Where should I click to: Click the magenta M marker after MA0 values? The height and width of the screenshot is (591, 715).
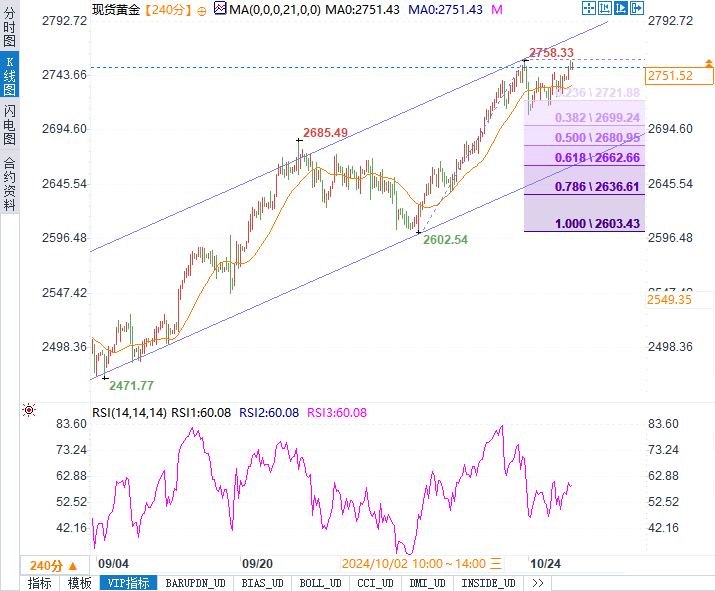[x=495, y=9]
